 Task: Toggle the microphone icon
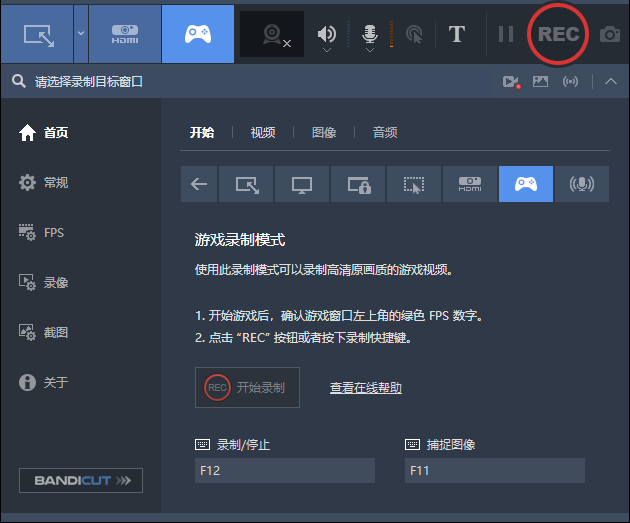pos(370,33)
